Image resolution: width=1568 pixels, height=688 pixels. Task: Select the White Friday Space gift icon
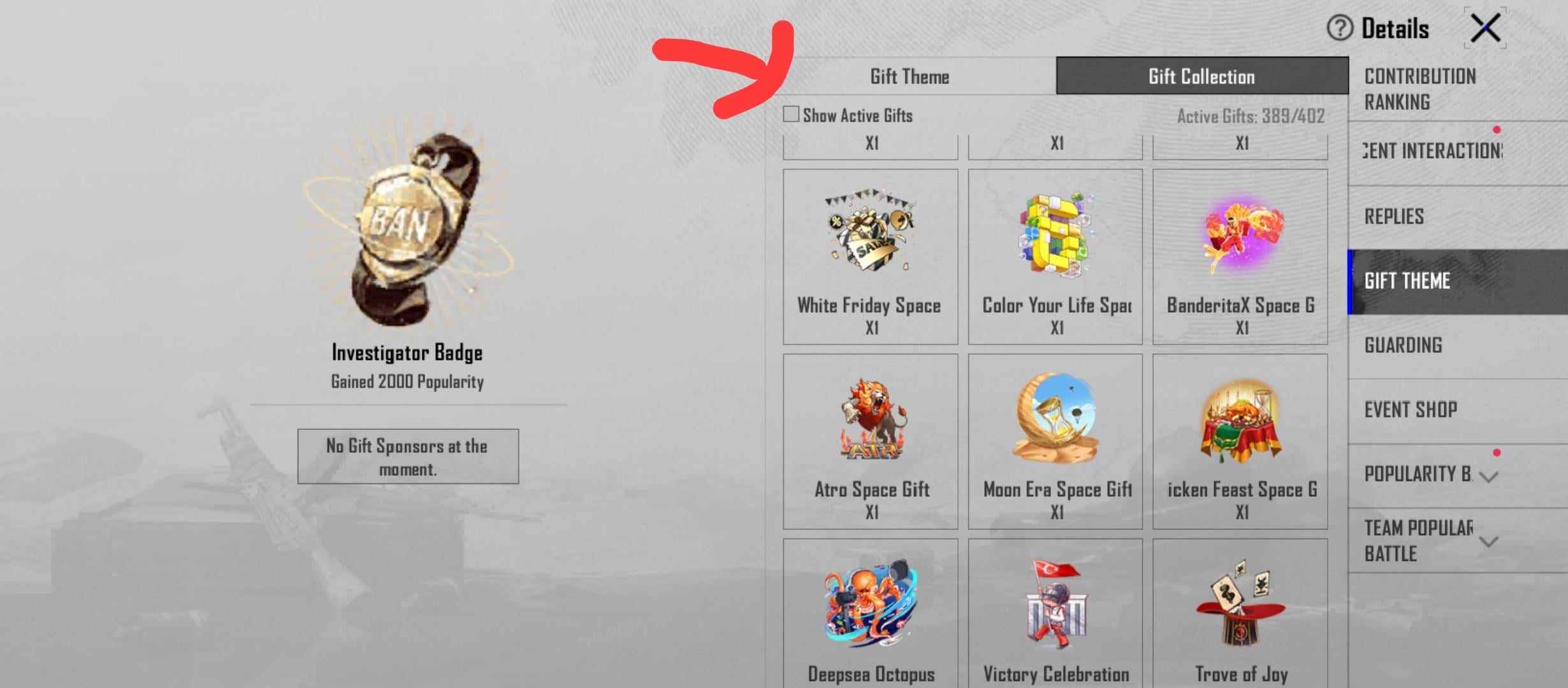click(x=871, y=232)
